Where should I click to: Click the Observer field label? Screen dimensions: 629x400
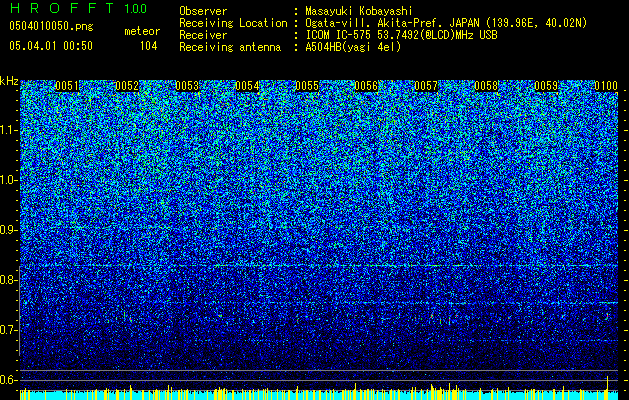[x=203, y=11]
